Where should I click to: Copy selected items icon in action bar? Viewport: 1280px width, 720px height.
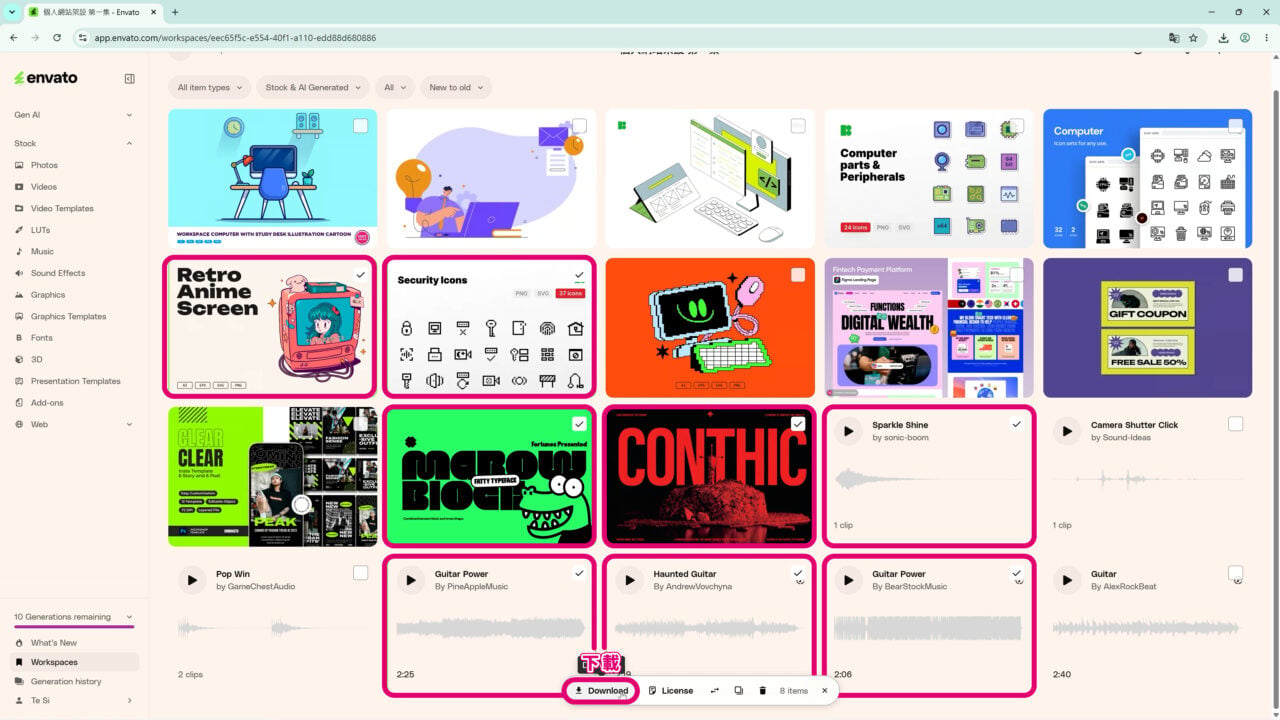point(738,691)
